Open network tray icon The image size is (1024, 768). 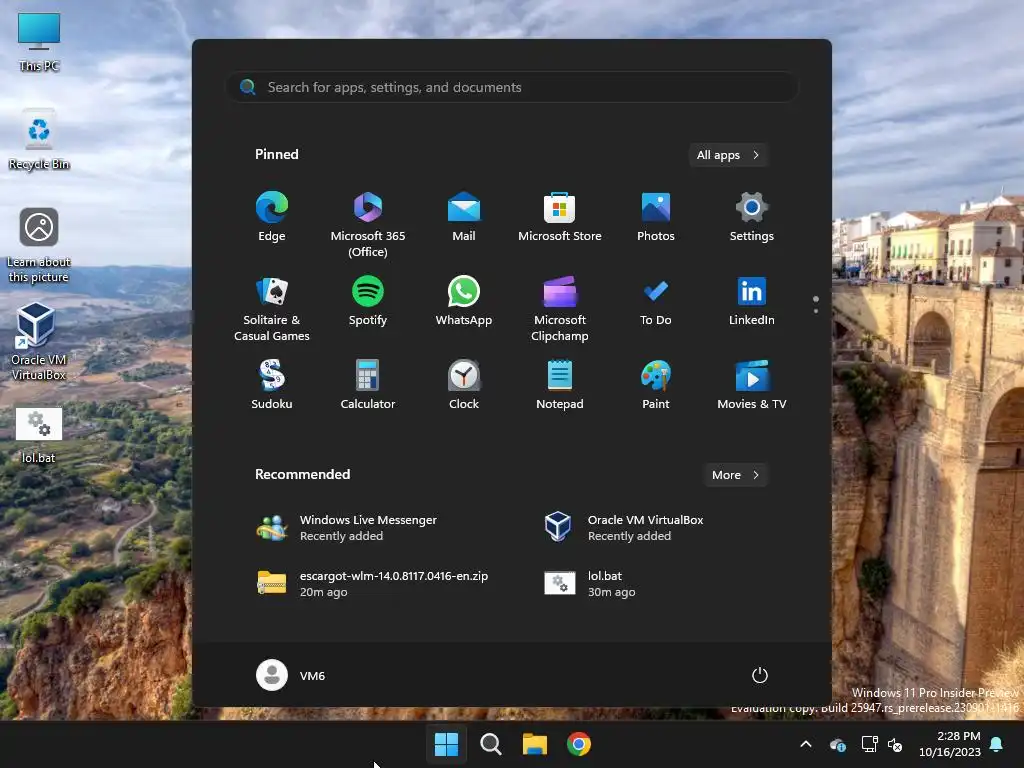tap(869, 744)
